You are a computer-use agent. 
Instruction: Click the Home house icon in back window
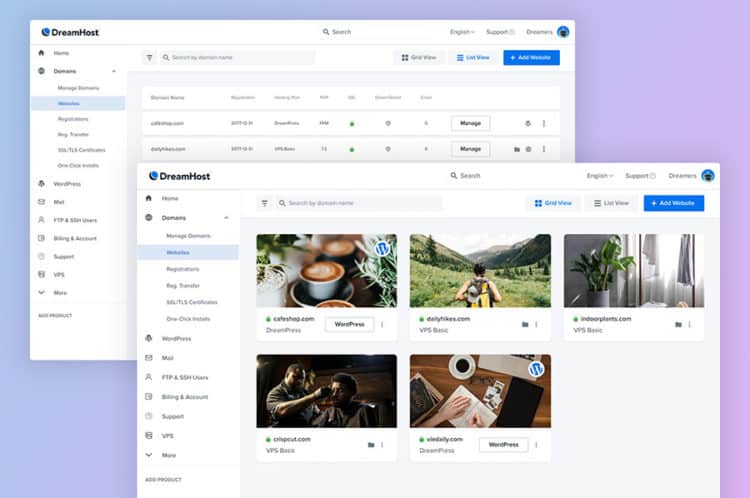point(41,53)
